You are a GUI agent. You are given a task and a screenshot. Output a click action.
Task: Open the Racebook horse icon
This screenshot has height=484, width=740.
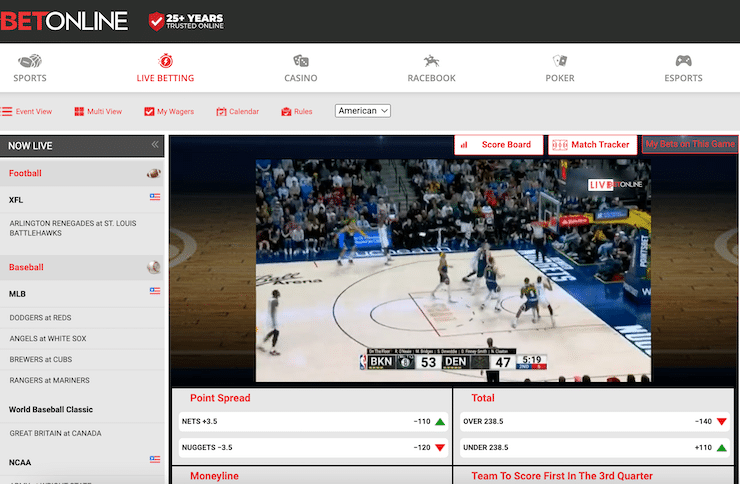point(431,61)
